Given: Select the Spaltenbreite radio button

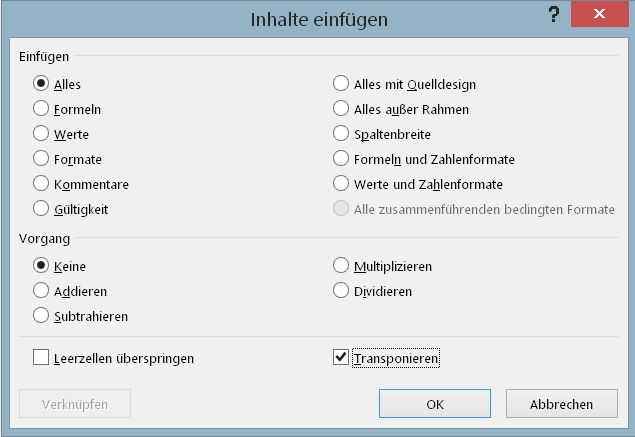Looking at the screenshot, I should click(x=341, y=133).
